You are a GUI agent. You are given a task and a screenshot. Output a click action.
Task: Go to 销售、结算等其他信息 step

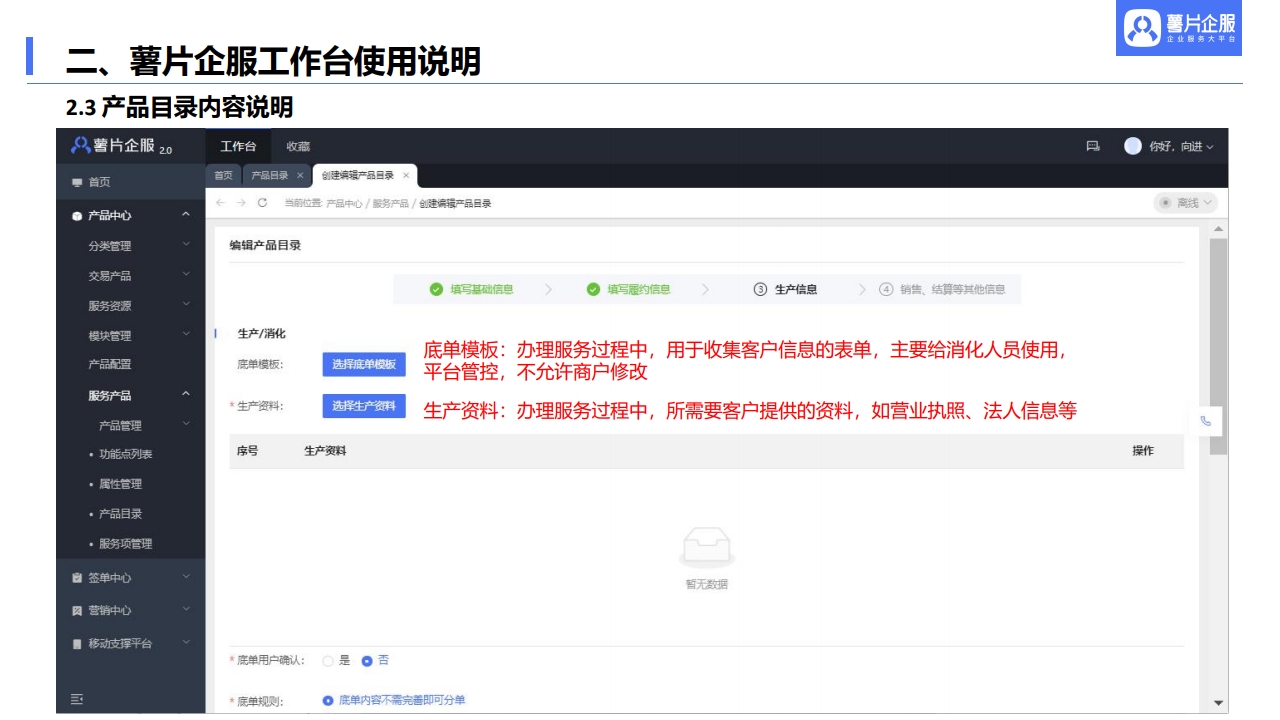953,290
